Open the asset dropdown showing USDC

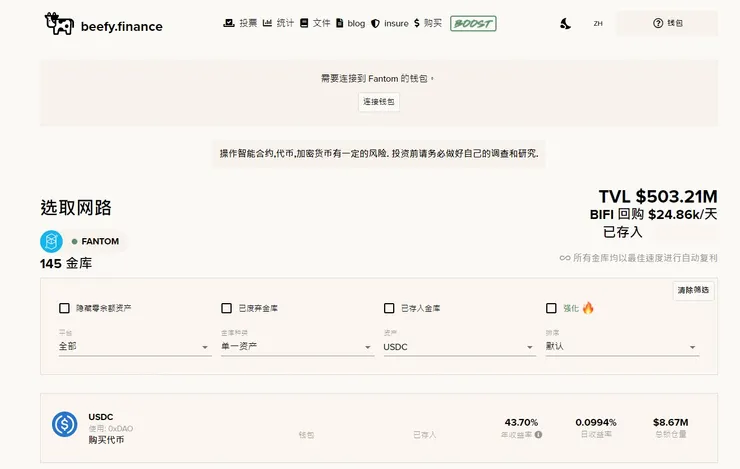pyautogui.click(x=460, y=346)
